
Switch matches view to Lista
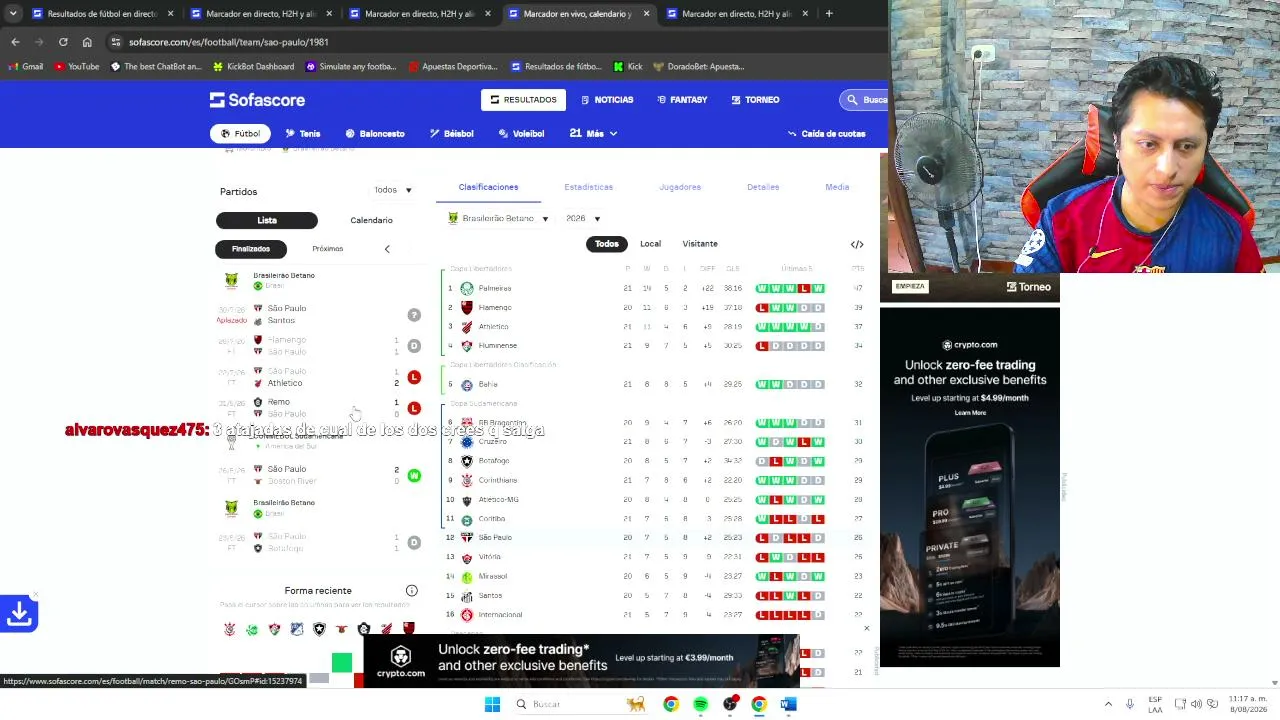[267, 220]
